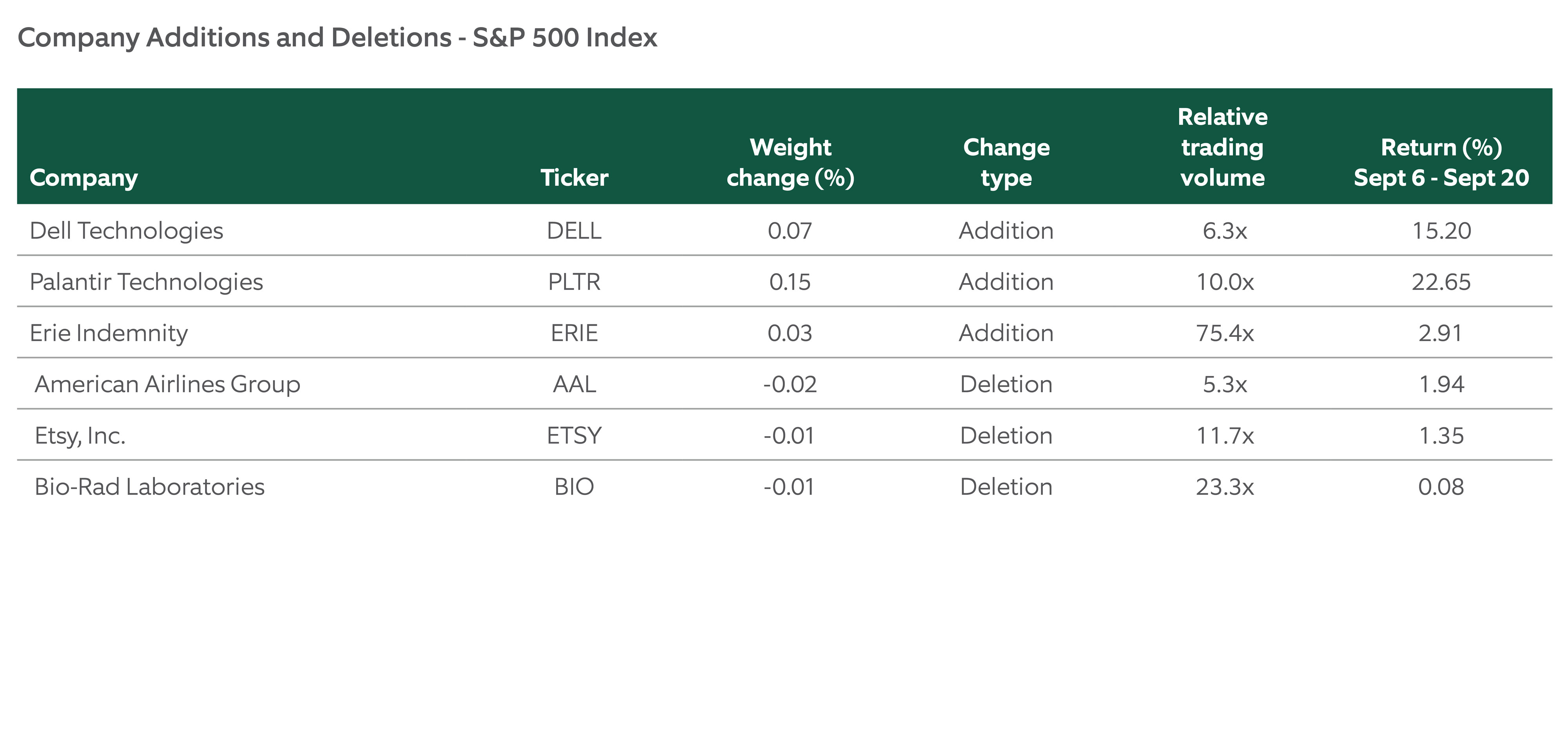1568x731 pixels.
Task: Click the Company column header
Action: coord(84,178)
